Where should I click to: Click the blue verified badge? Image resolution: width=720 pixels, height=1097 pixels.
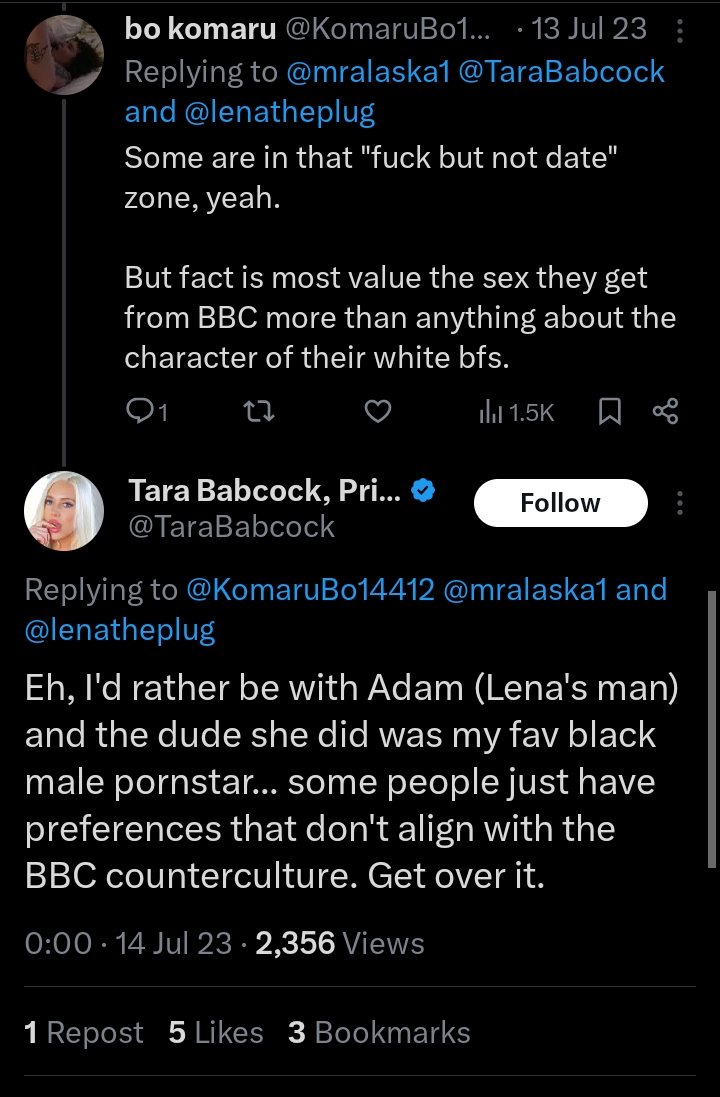423,491
